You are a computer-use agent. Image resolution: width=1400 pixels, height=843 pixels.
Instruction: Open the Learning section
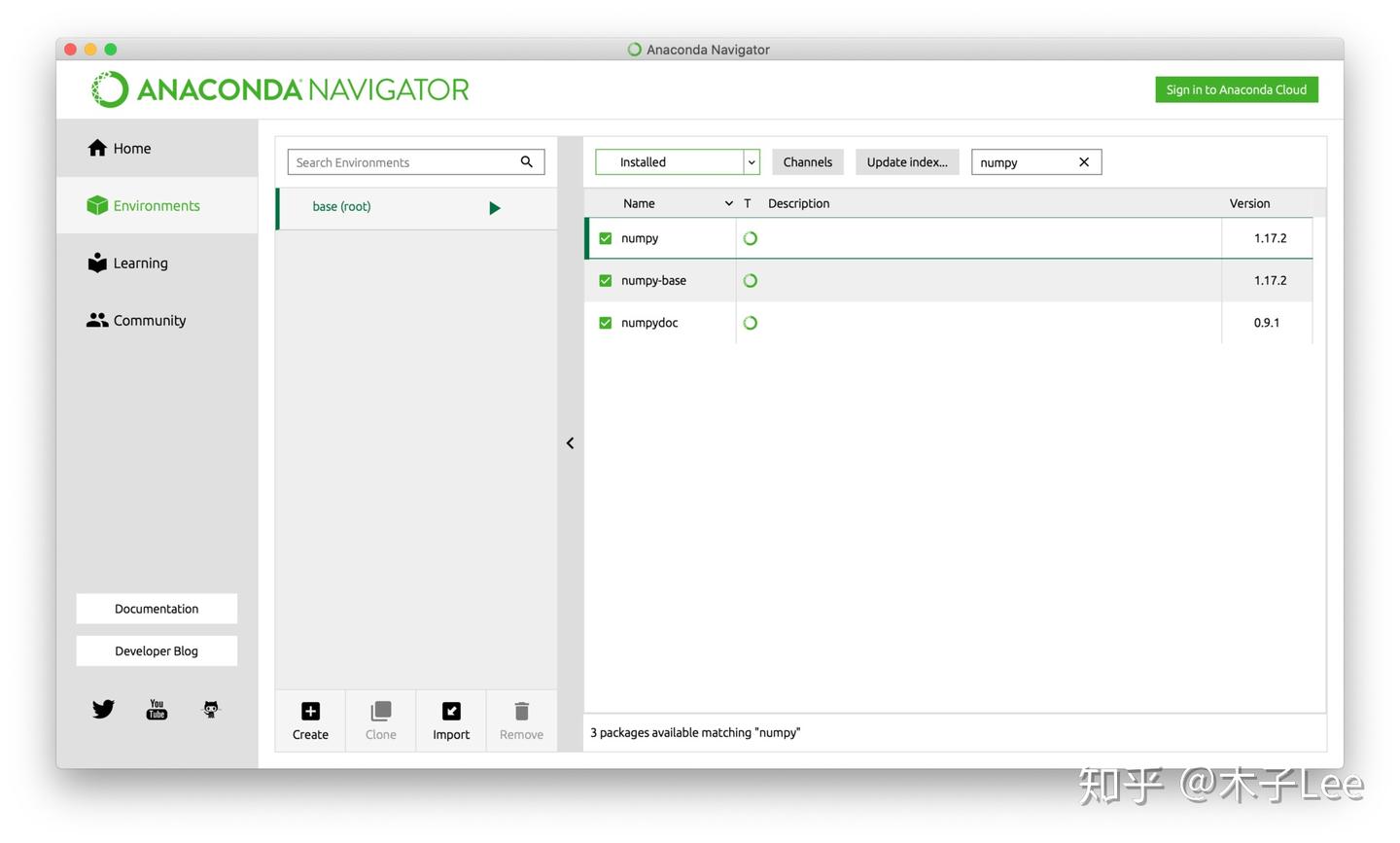140,263
